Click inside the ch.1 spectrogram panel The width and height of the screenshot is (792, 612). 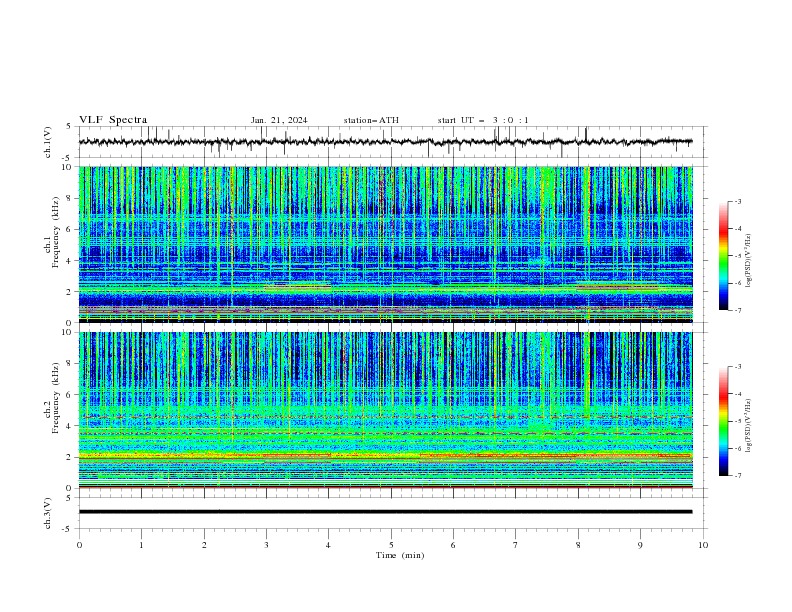[x=386, y=244]
